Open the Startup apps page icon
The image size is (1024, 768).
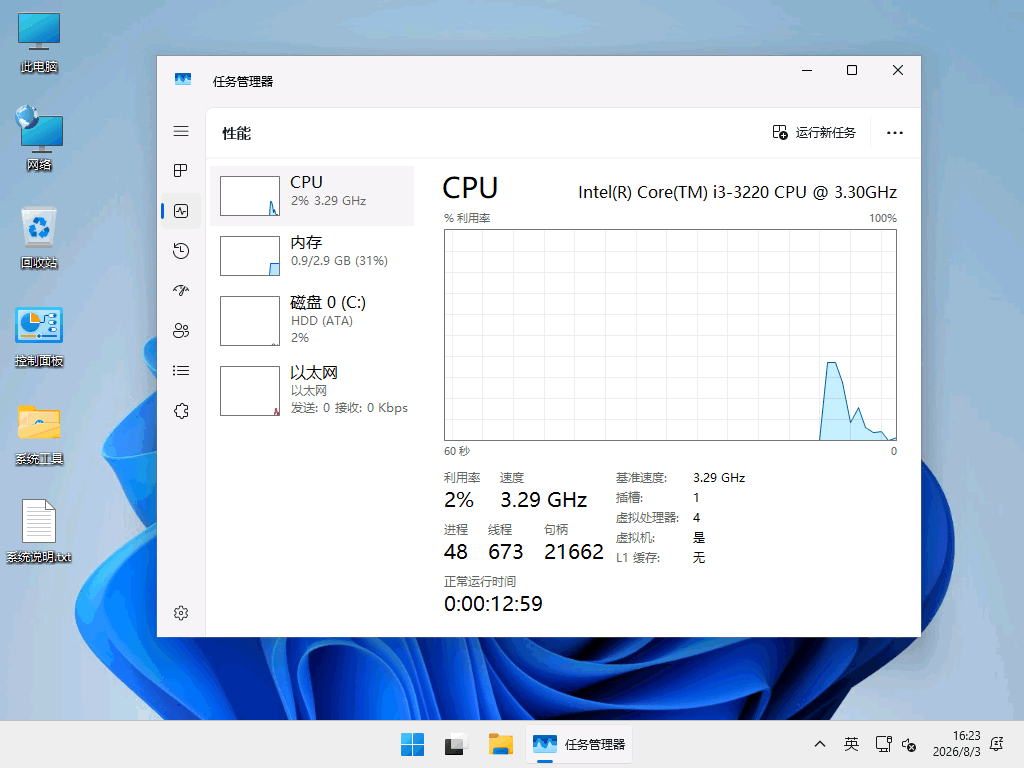(181, 291)
